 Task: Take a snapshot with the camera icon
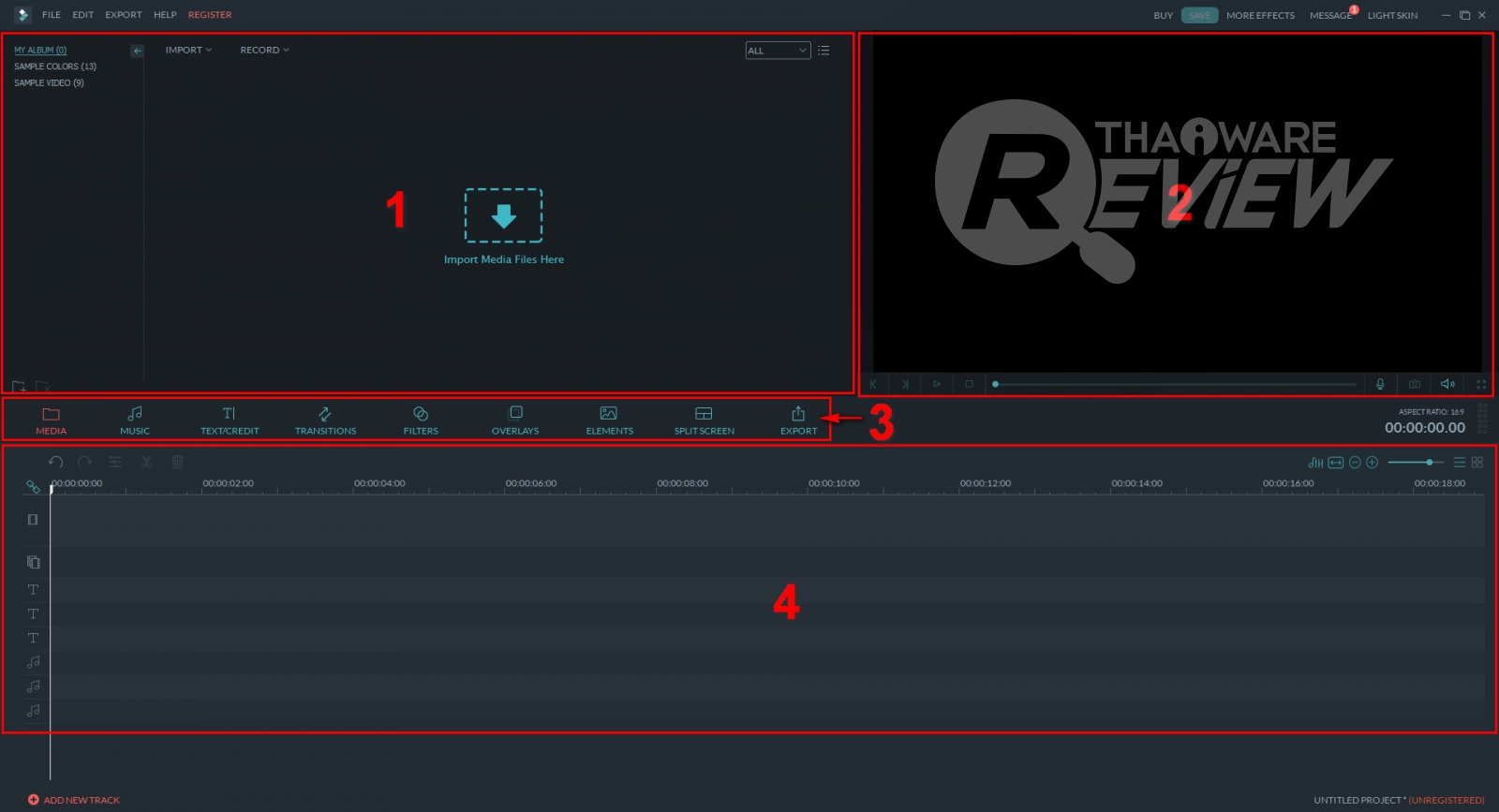point(1415,384)
